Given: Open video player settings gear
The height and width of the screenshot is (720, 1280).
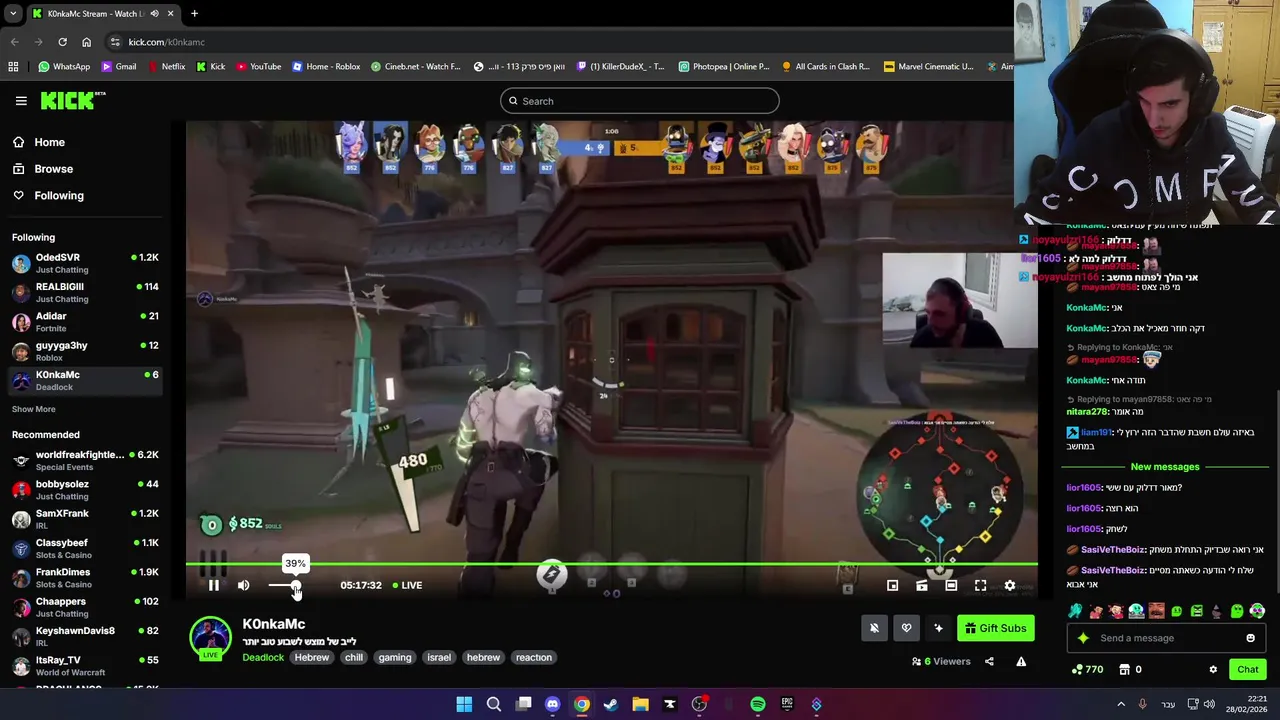Looking at the screenshot, I should coord(1010,586).
